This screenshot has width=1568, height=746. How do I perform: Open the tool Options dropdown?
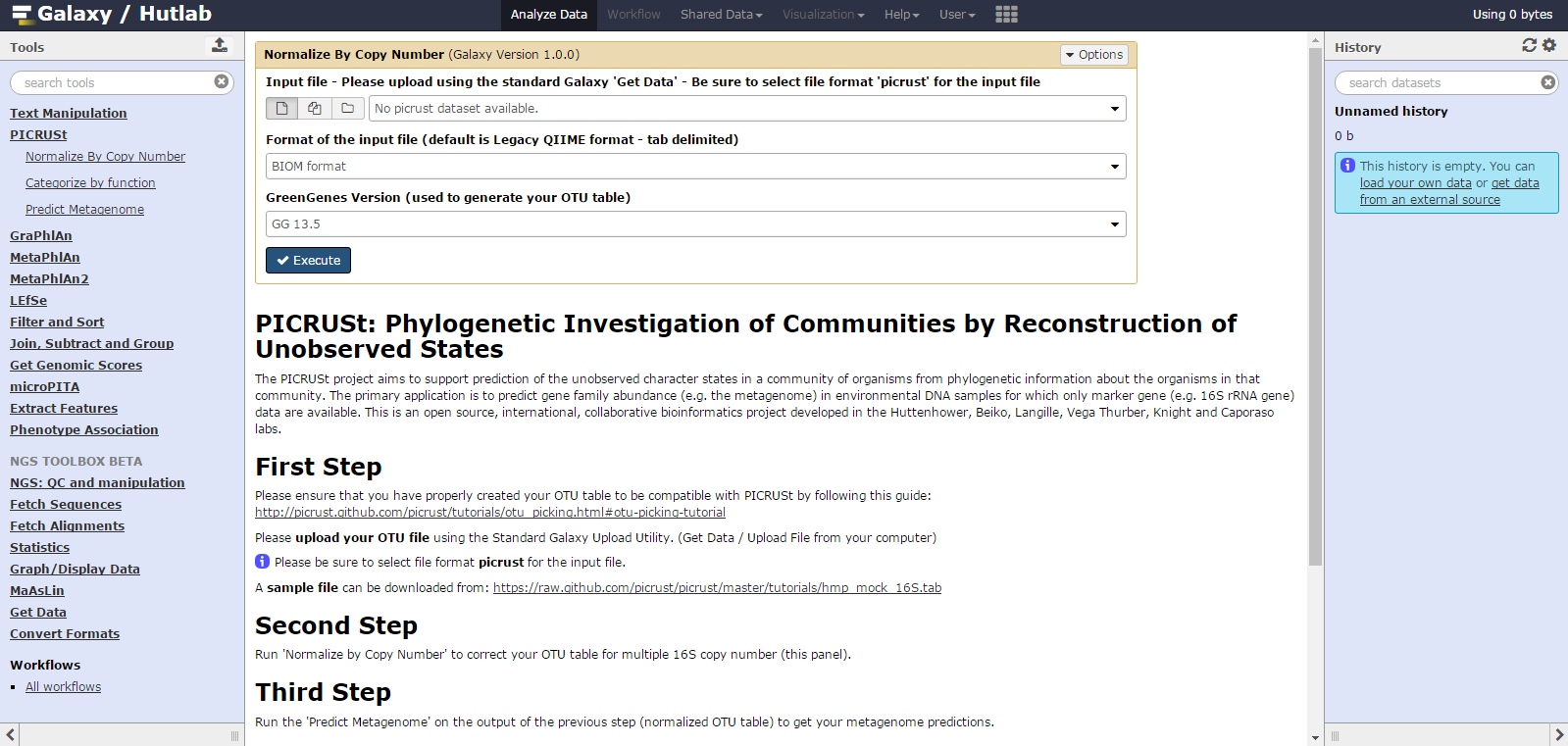(1094, 55)
